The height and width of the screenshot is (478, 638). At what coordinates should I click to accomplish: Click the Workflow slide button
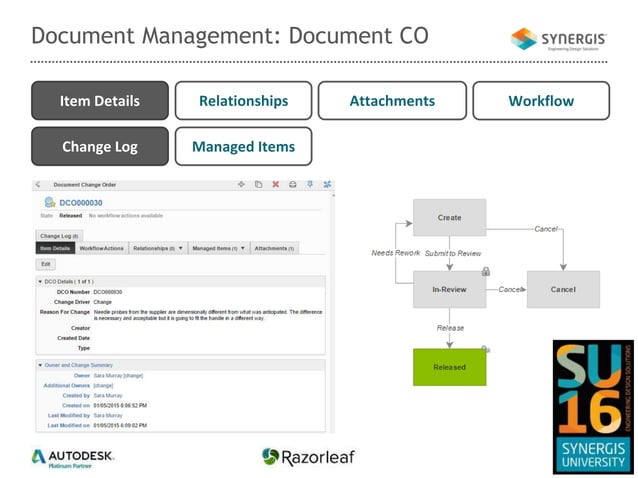tap(541, 100)
